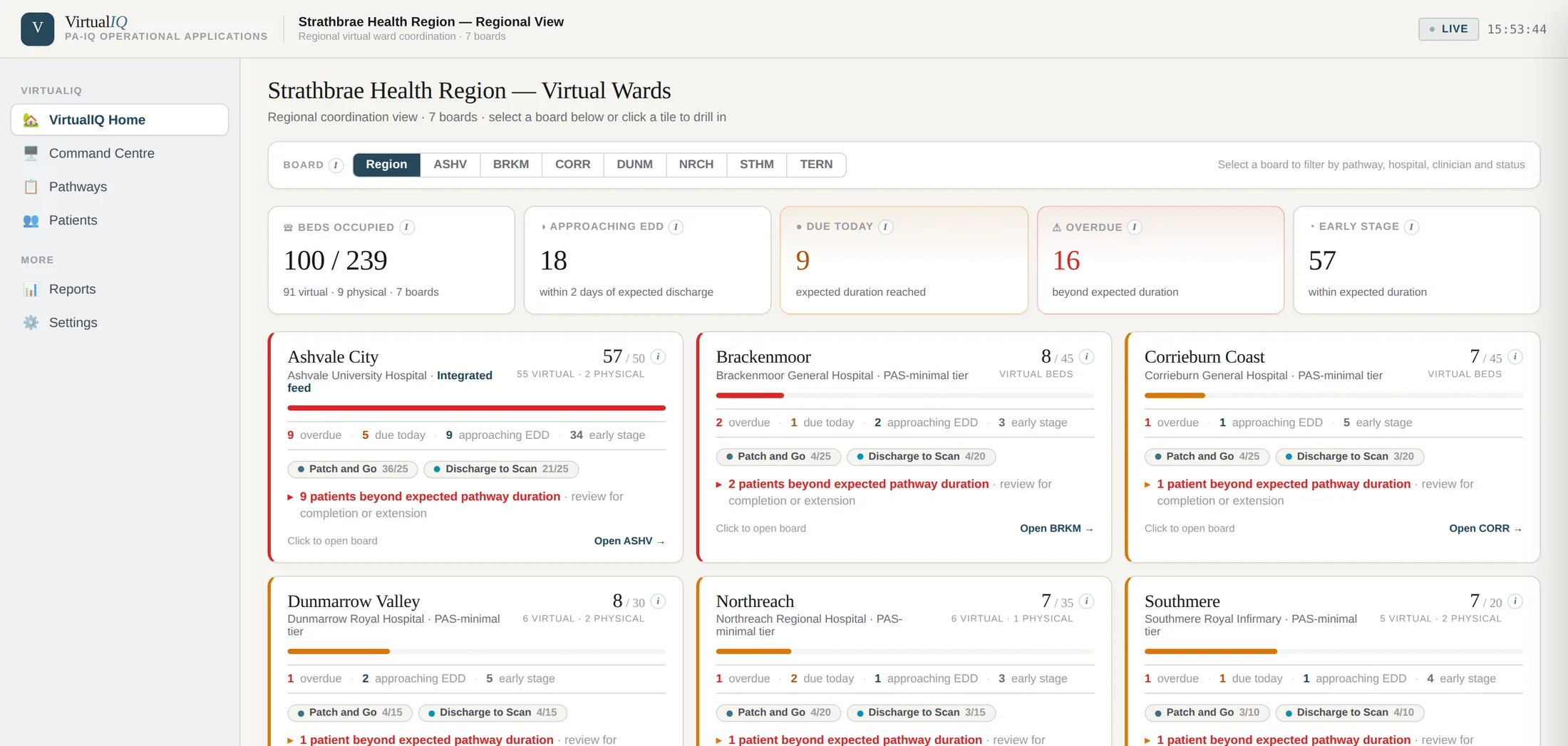
Task: Open the Command Centre page
Action: [120, 153]
